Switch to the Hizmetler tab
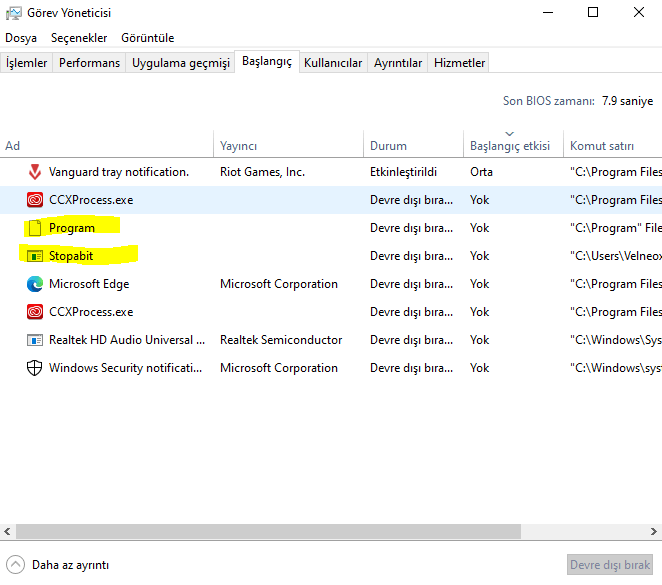Screen dimensions: 662x585 tap(459, 63)
